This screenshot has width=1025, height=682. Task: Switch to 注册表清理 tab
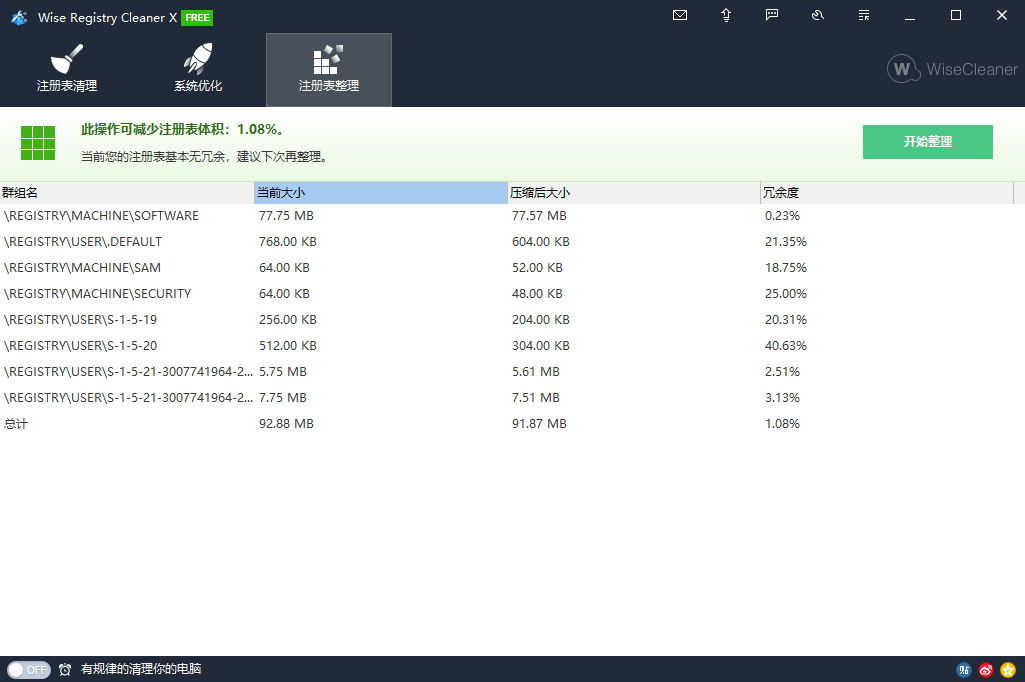(67, 69)
